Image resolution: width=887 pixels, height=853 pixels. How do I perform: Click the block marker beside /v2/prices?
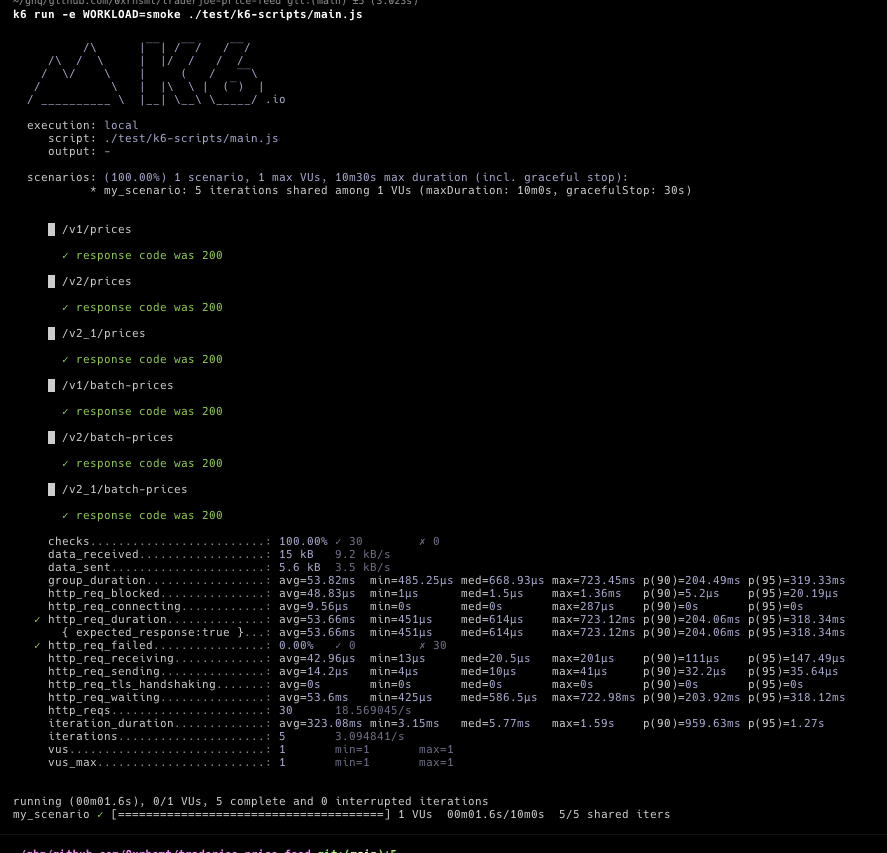pos(51,281)
